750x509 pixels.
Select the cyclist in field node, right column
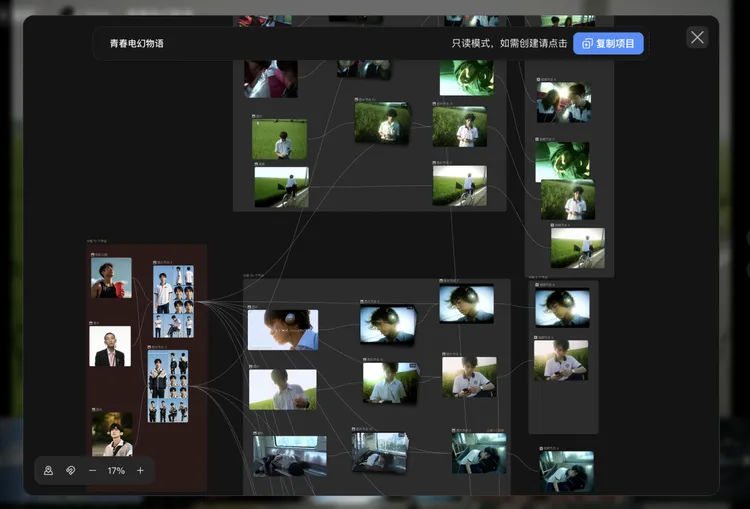pos(577,248)
